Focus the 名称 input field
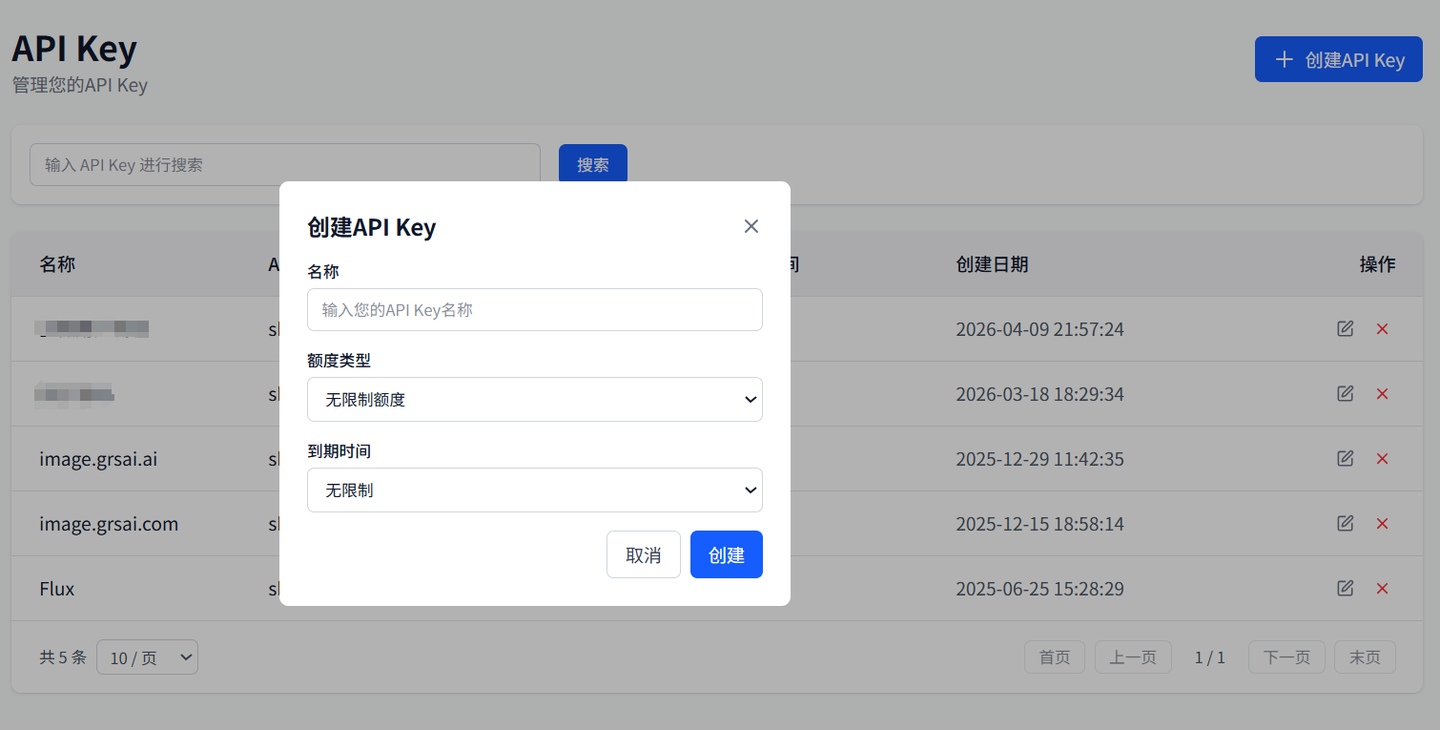Viewport: 1440px width, 730px height. [534, 310]
